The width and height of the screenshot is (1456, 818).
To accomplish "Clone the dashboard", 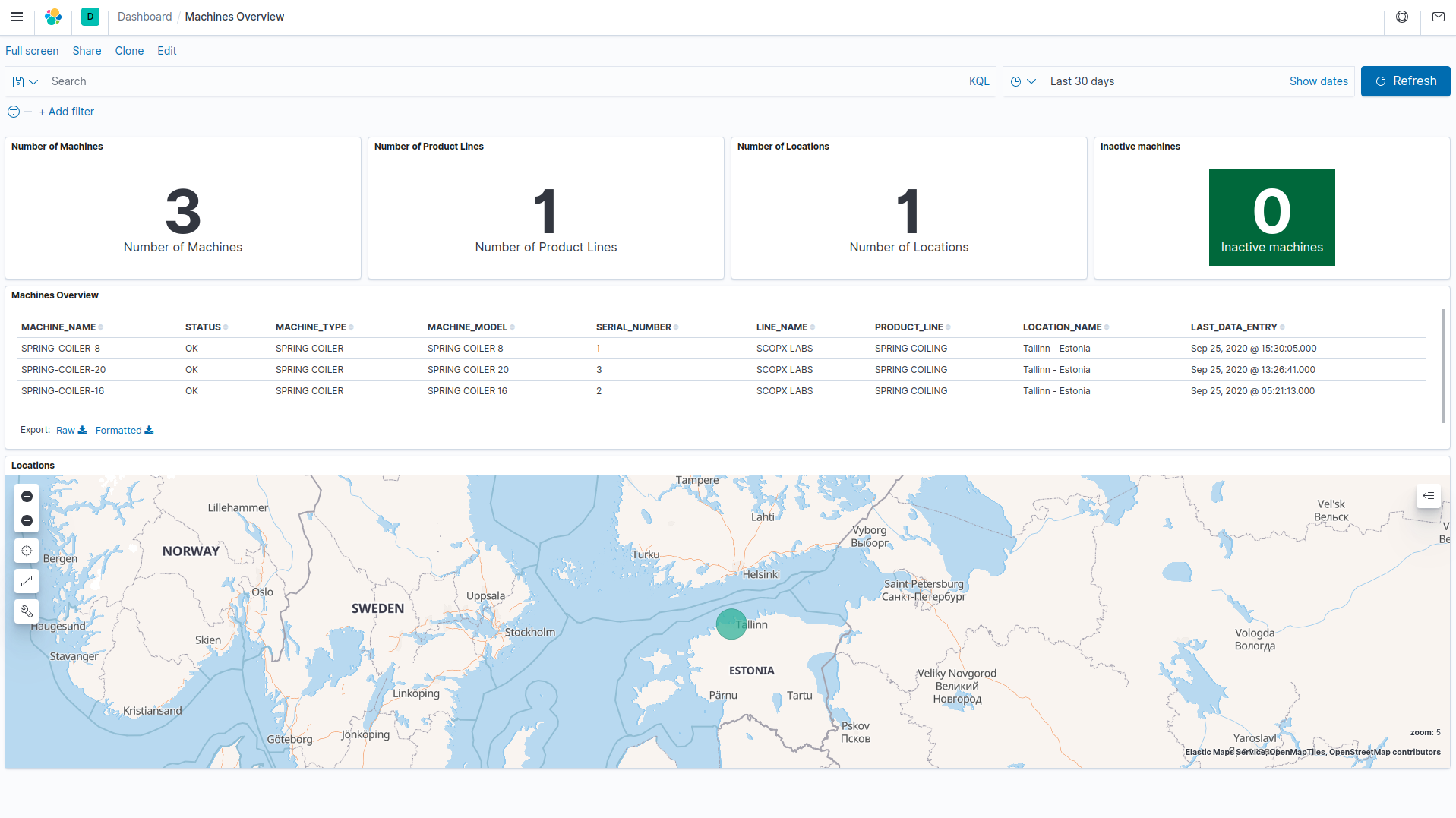I will pyautogui.click(x=129, y=51).
